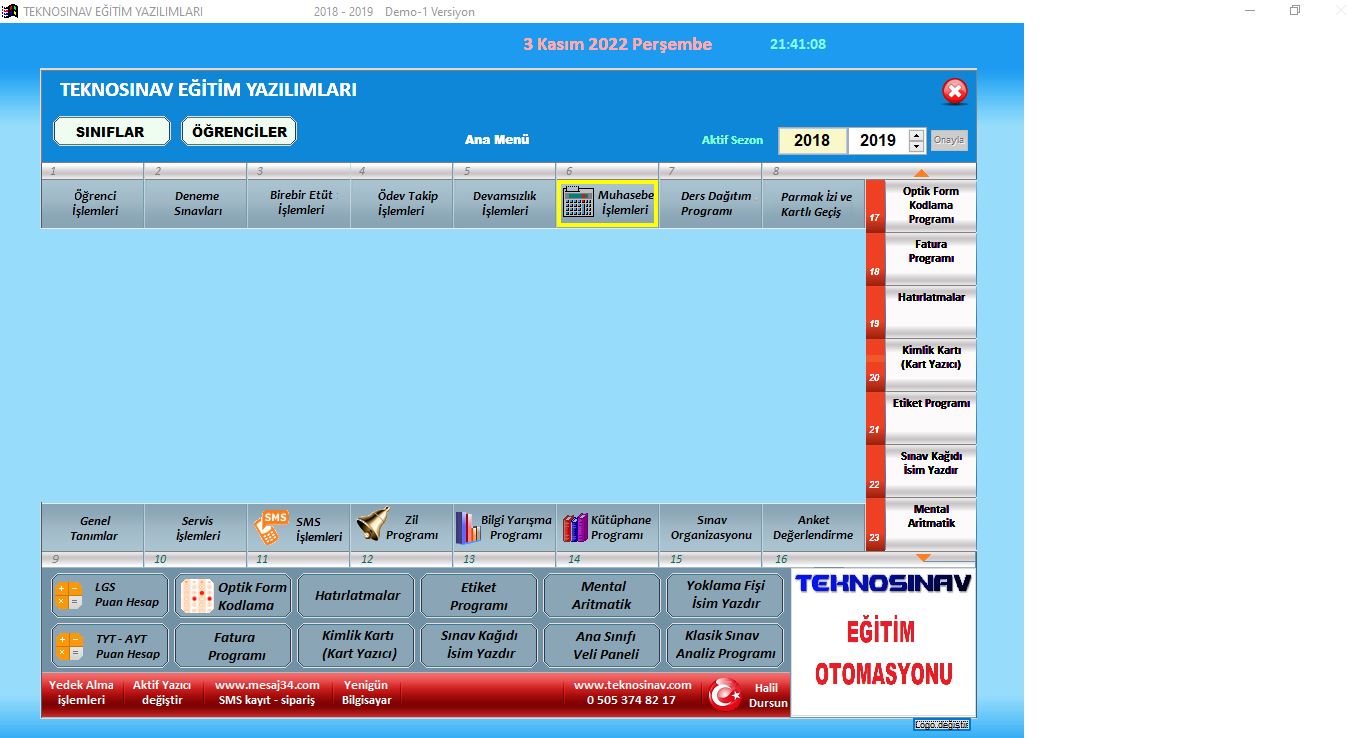The height and width of the screenshot is (738, 1366).
Task: Open Sınav Organizasyonu menu
Action: (711, 528)
